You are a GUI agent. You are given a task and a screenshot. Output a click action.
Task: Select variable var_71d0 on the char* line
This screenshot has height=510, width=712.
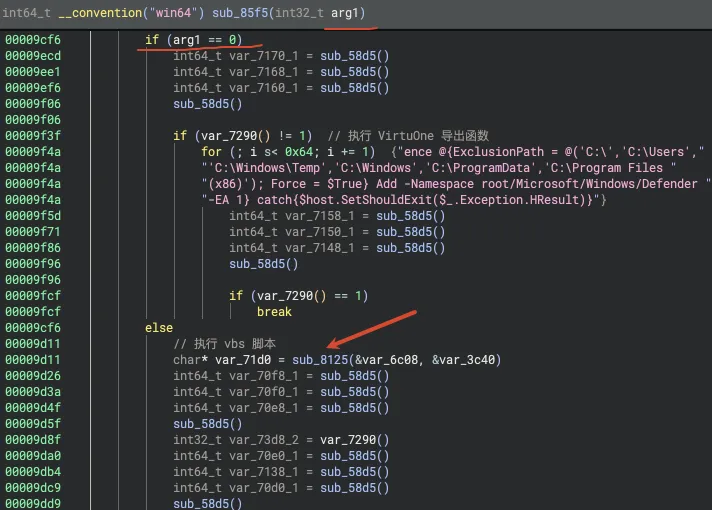click(x=243, y=360)
